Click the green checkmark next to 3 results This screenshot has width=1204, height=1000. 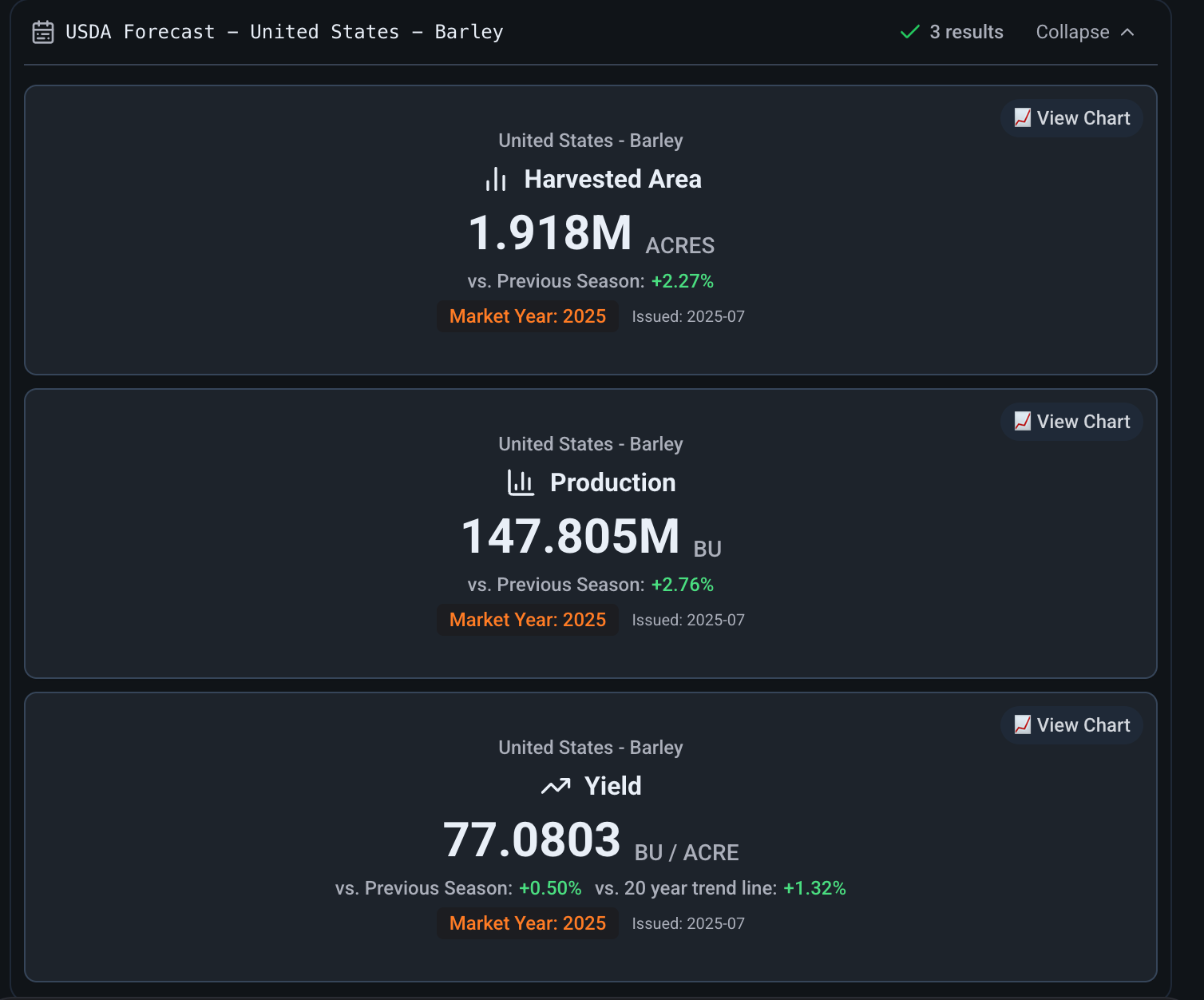(x=909, y=32)
